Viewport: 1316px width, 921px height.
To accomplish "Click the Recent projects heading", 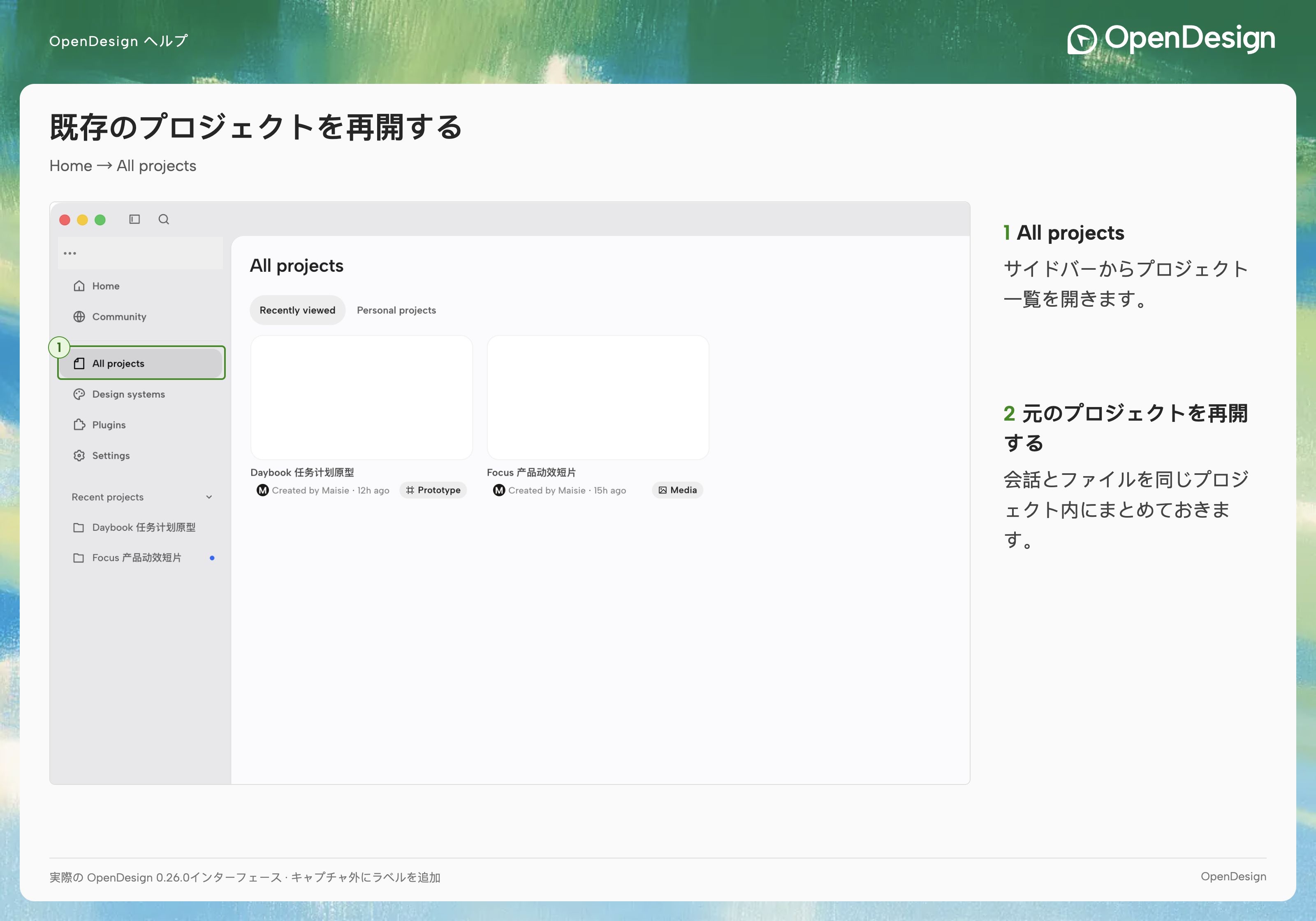I will [x=108, y=498].
